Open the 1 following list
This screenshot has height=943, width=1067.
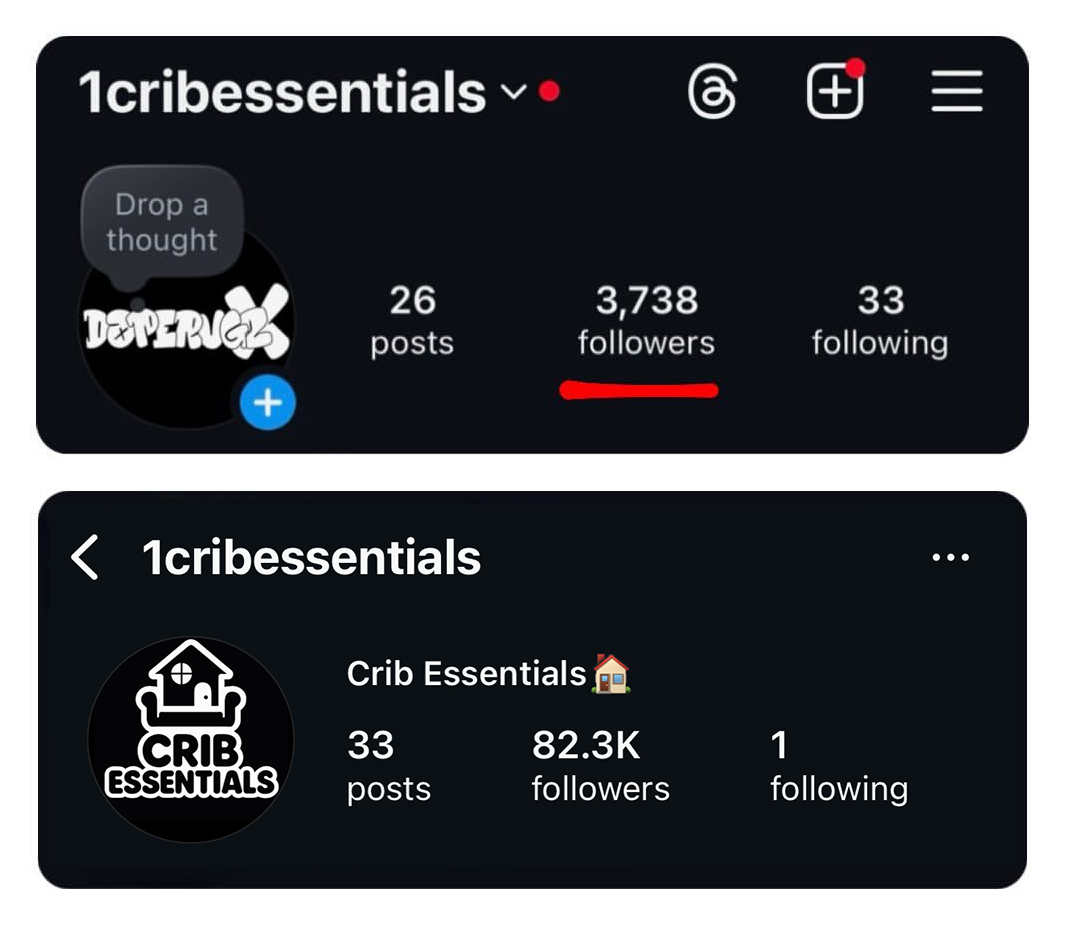pyautogui.click(x=838, y=766)
